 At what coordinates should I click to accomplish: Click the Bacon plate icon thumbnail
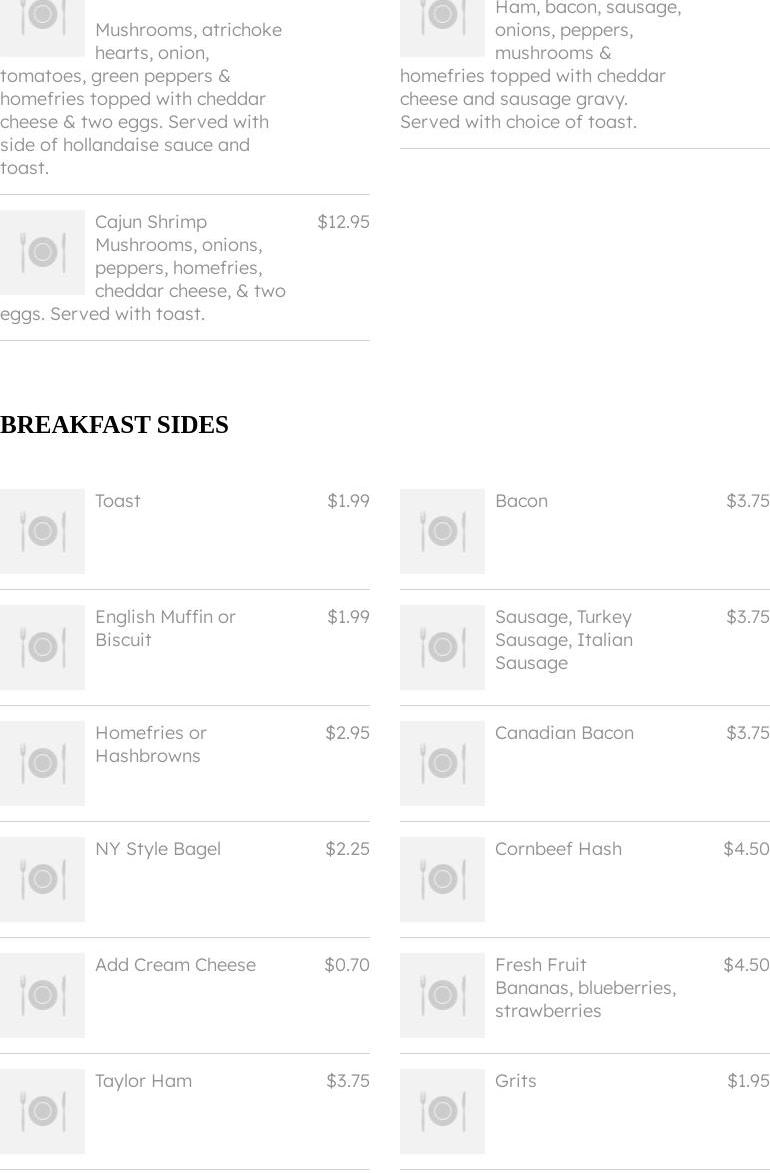click(442, 531)
